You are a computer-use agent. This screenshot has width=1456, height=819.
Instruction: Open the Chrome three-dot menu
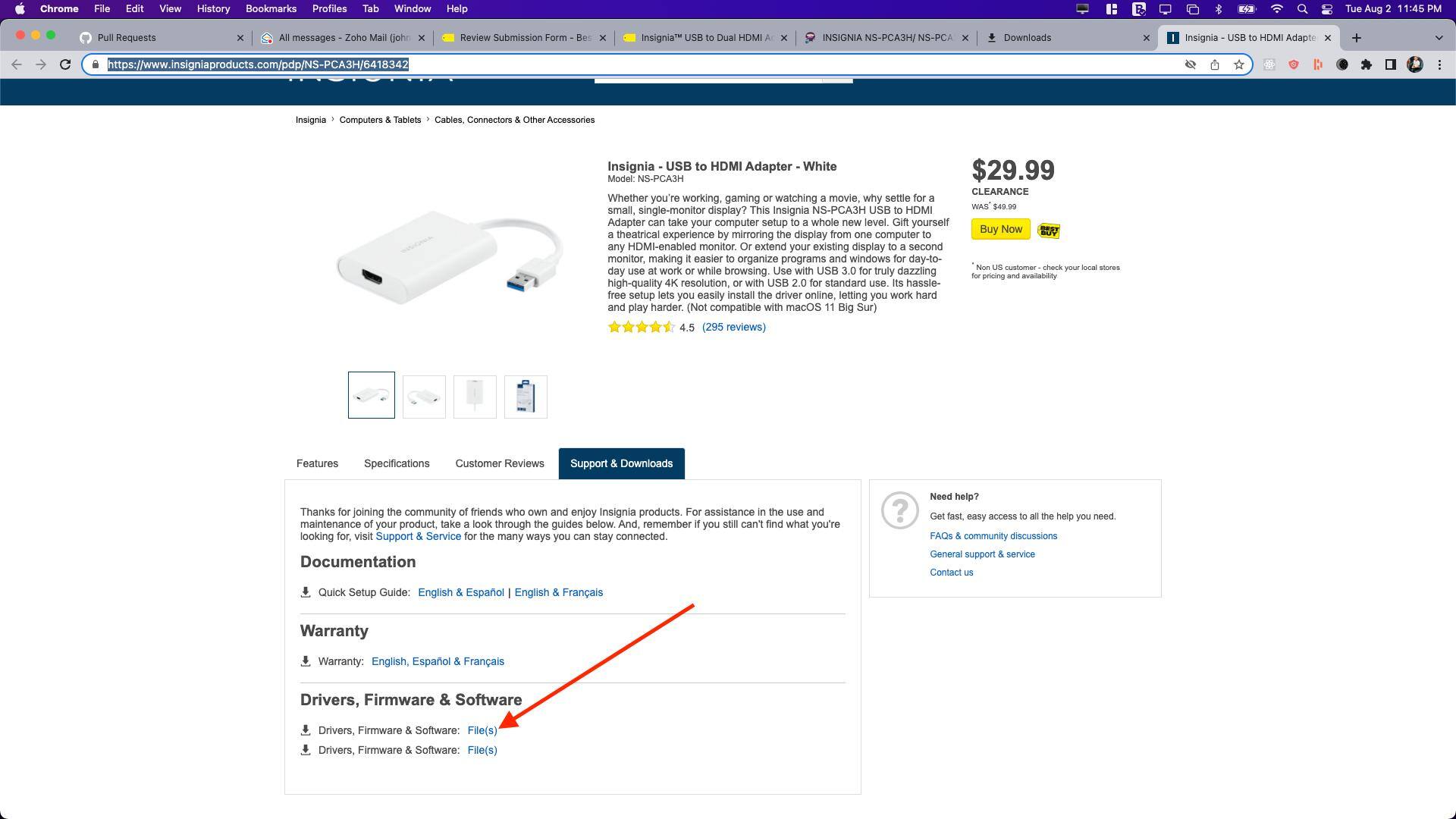[1440, 64]
